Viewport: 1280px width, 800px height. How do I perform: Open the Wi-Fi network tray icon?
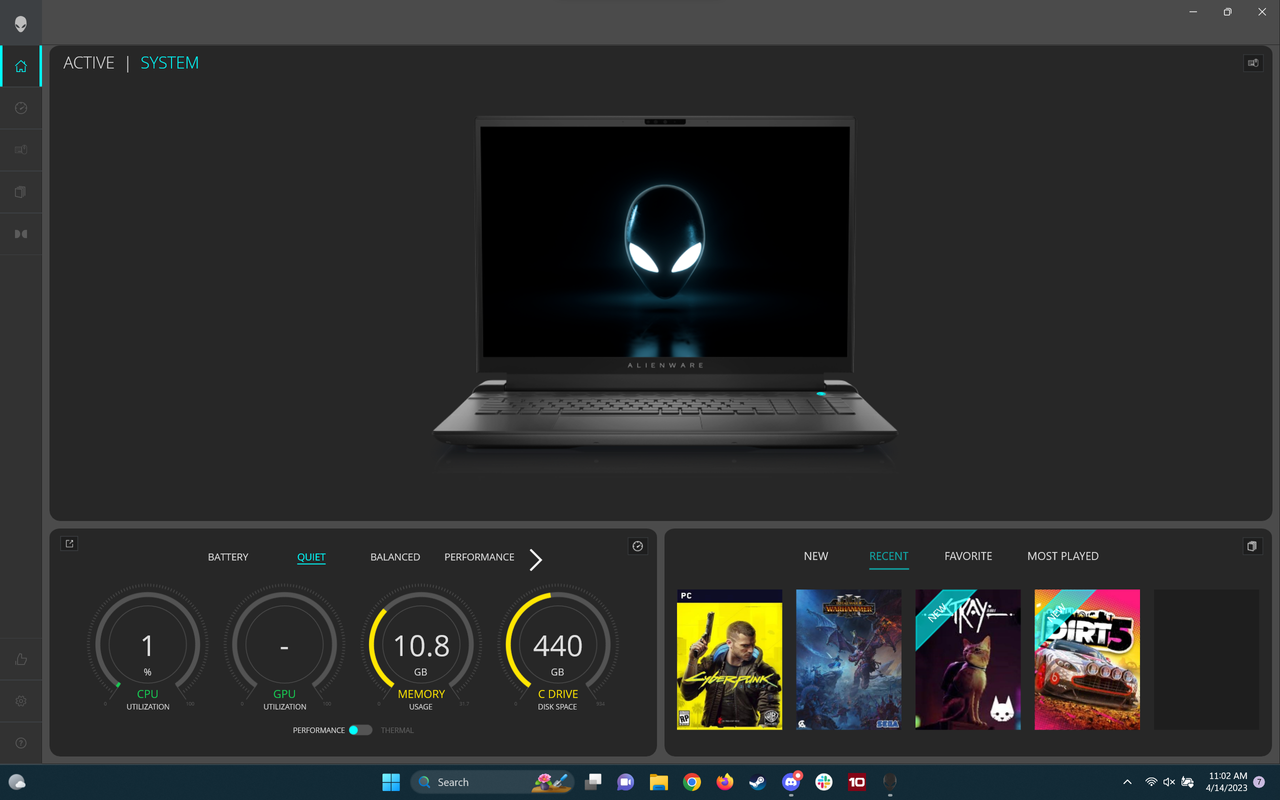(x=1151, y=782)
